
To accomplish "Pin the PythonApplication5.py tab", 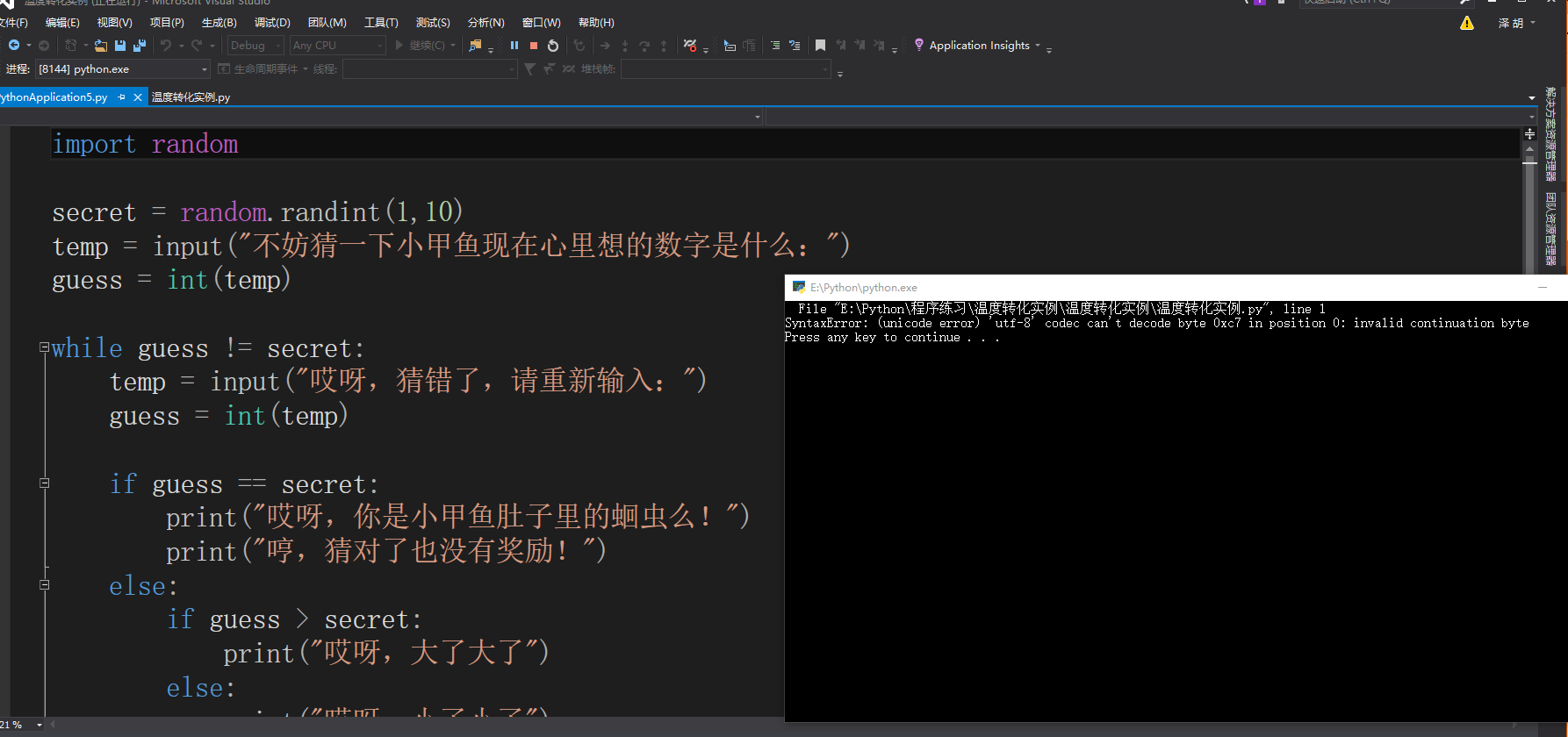I will [121, 97].
